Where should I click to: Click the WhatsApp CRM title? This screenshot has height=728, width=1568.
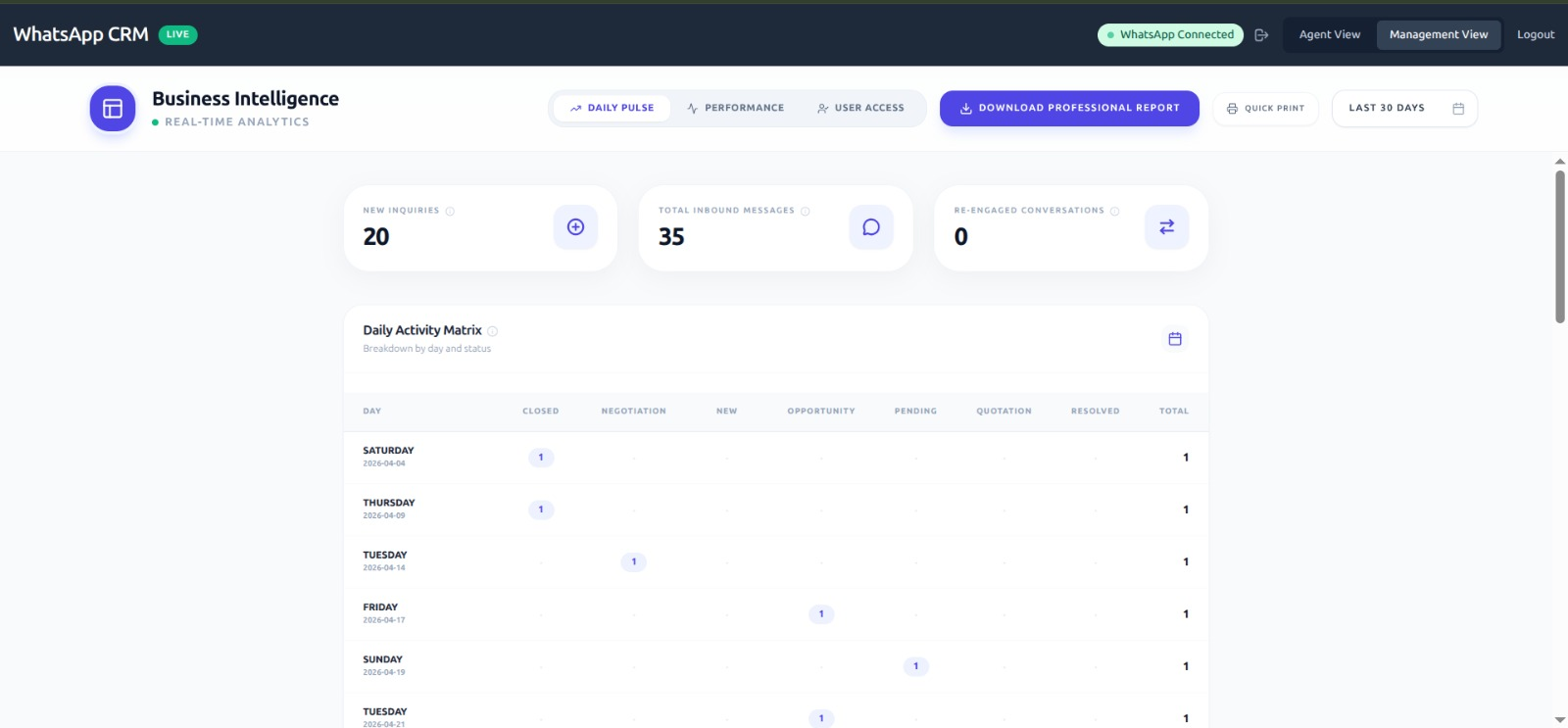(x=80, y=34)
